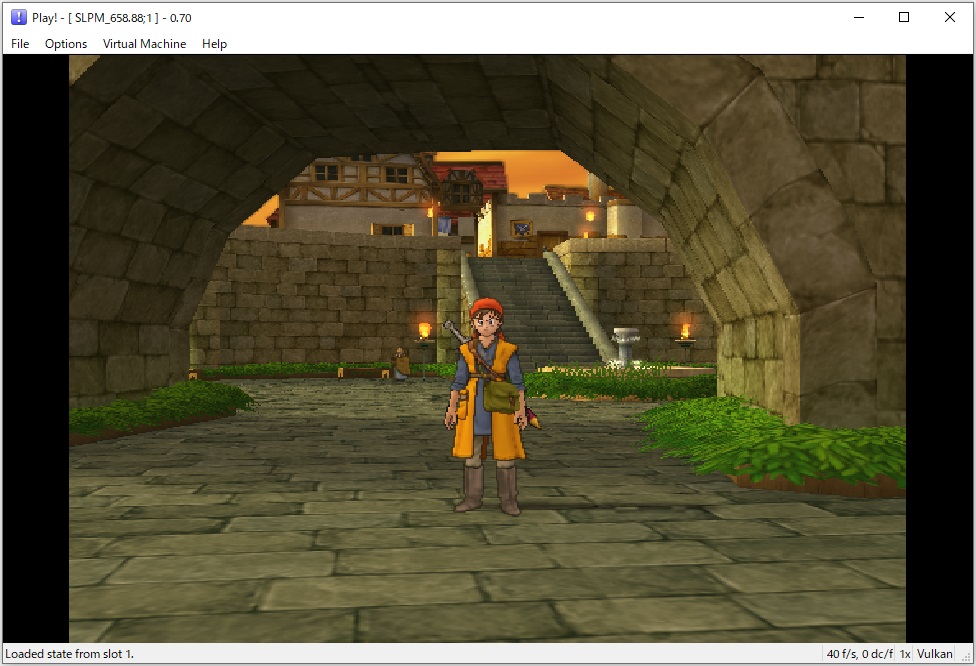Click the '40 f/s, 0 dc/f' status readout
This screenshot has height=666, width=976.
[x=860, y=654]
